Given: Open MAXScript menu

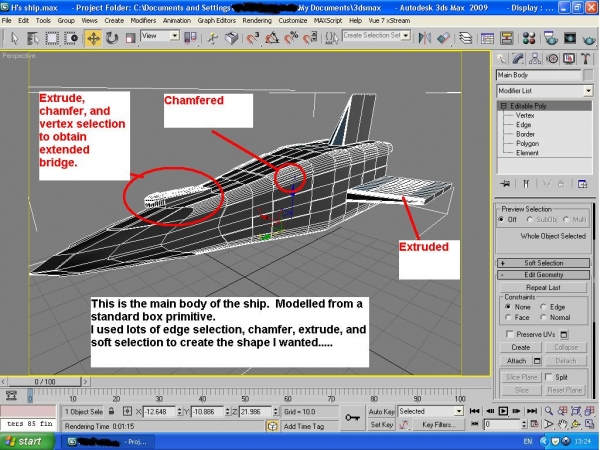Looking at the screenshot, I should (328, 21).
